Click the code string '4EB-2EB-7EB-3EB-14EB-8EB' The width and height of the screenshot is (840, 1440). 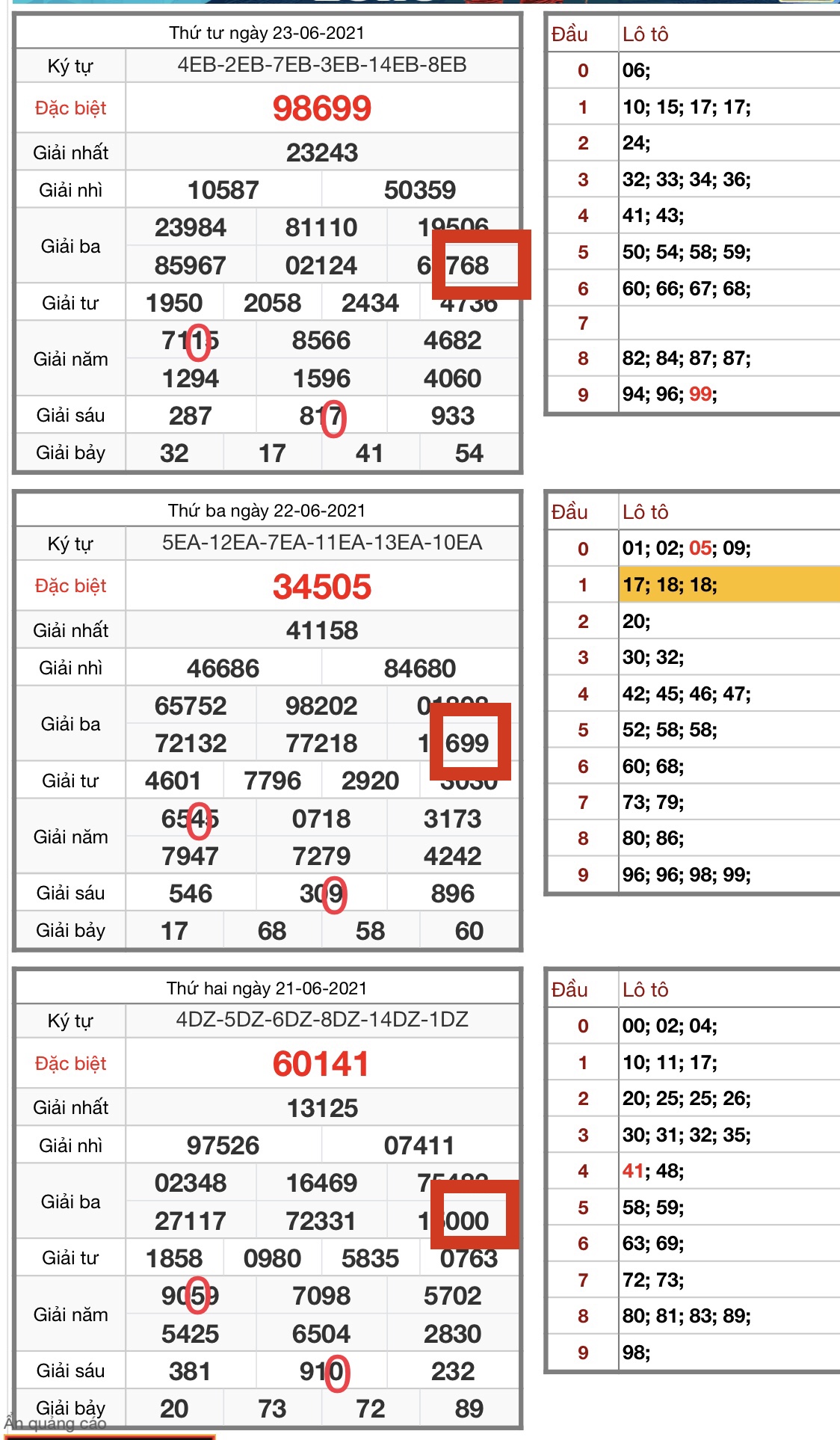pos(322,65)
